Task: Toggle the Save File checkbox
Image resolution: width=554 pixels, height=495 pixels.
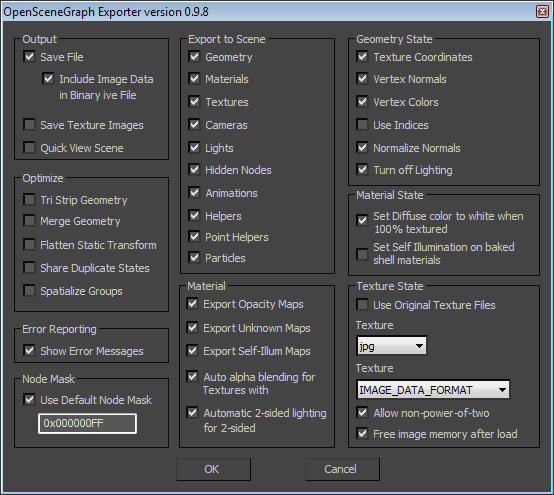Action: 29,57
